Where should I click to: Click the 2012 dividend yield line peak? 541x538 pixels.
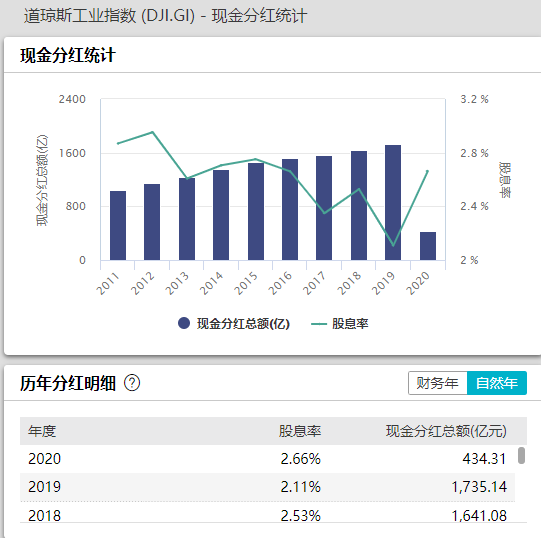pyautogui.click(x=153, y=132)
